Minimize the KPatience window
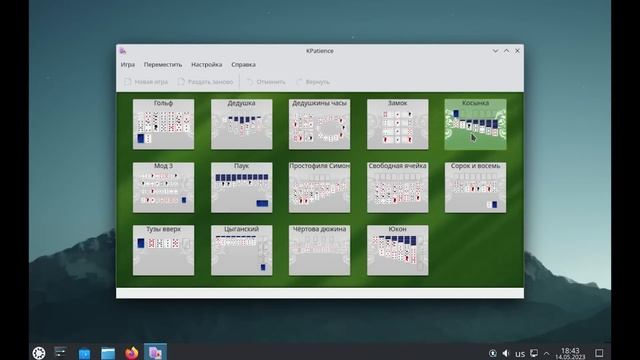 point(495,51)
